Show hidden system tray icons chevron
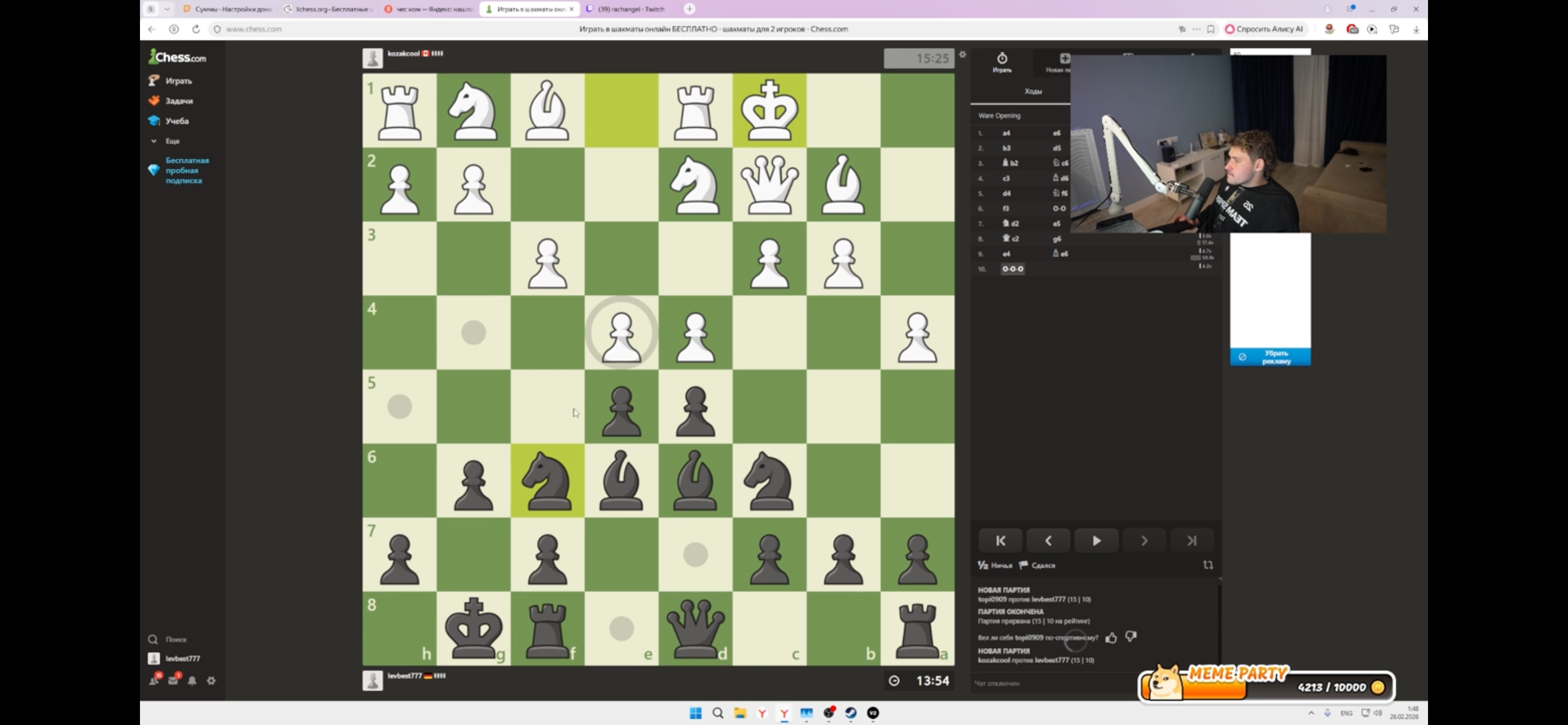 pyautogui.click(x=1311, y=713)
